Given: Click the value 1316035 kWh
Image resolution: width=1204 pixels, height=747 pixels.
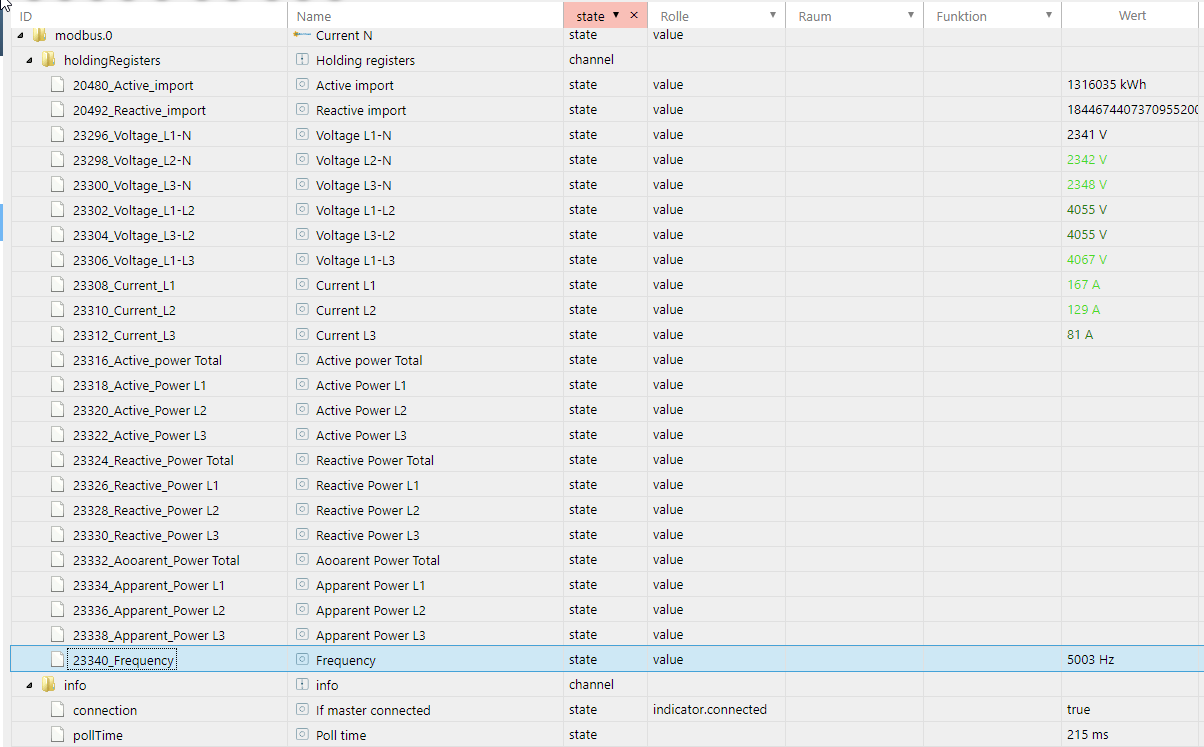Looking at the screenshot, I should [1106, 85].
